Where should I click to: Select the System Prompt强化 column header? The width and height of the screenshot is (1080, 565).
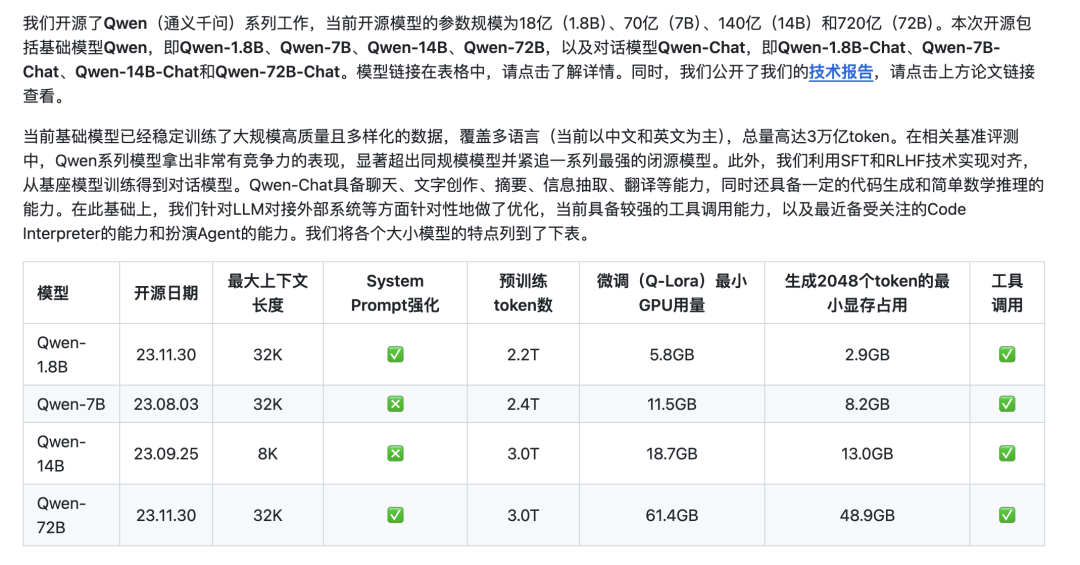[x=395, y=294]
